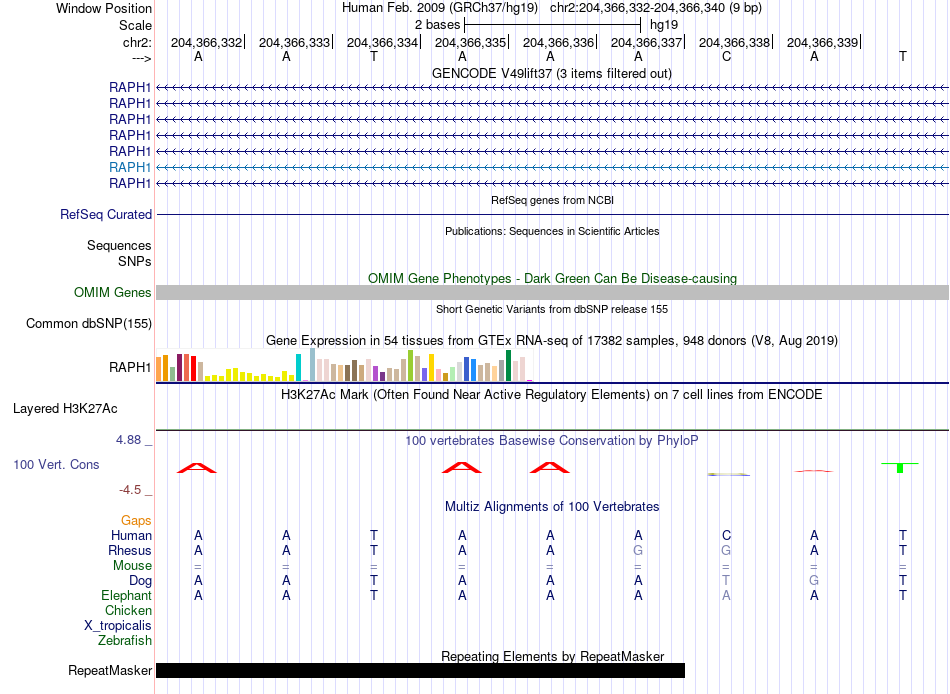The width and height of the screenshot is (950, 694).
Task: Click the G base in Dog row
Action: (x=814, y=581)
